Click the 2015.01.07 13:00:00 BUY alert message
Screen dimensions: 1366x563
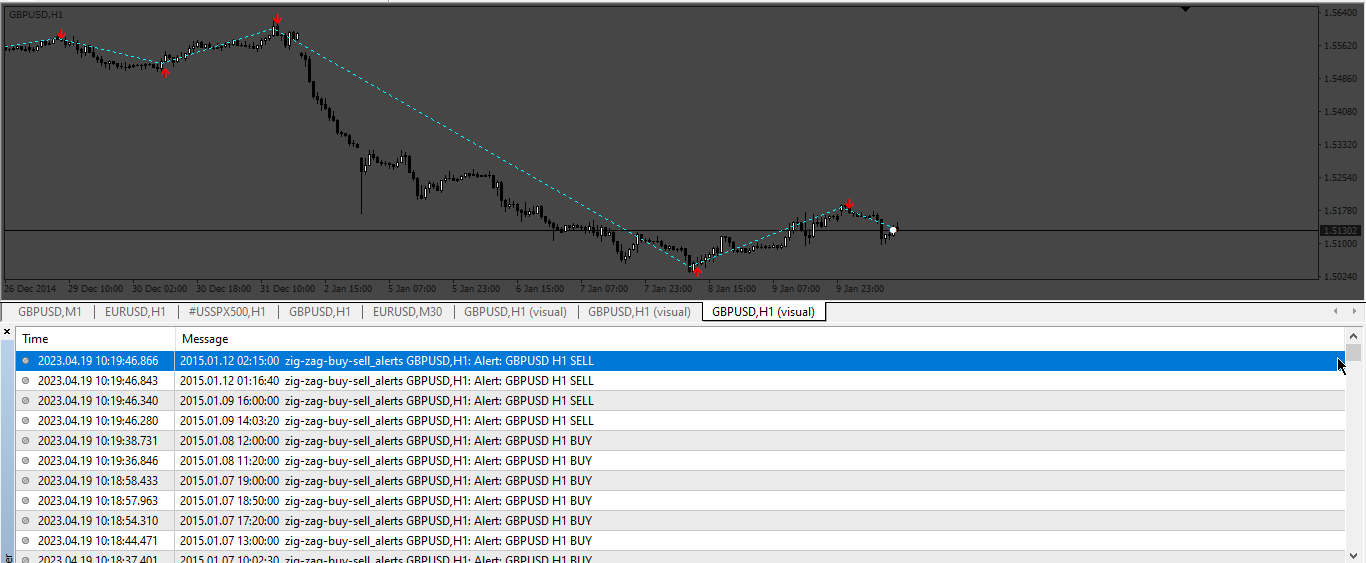coord(386,541)
